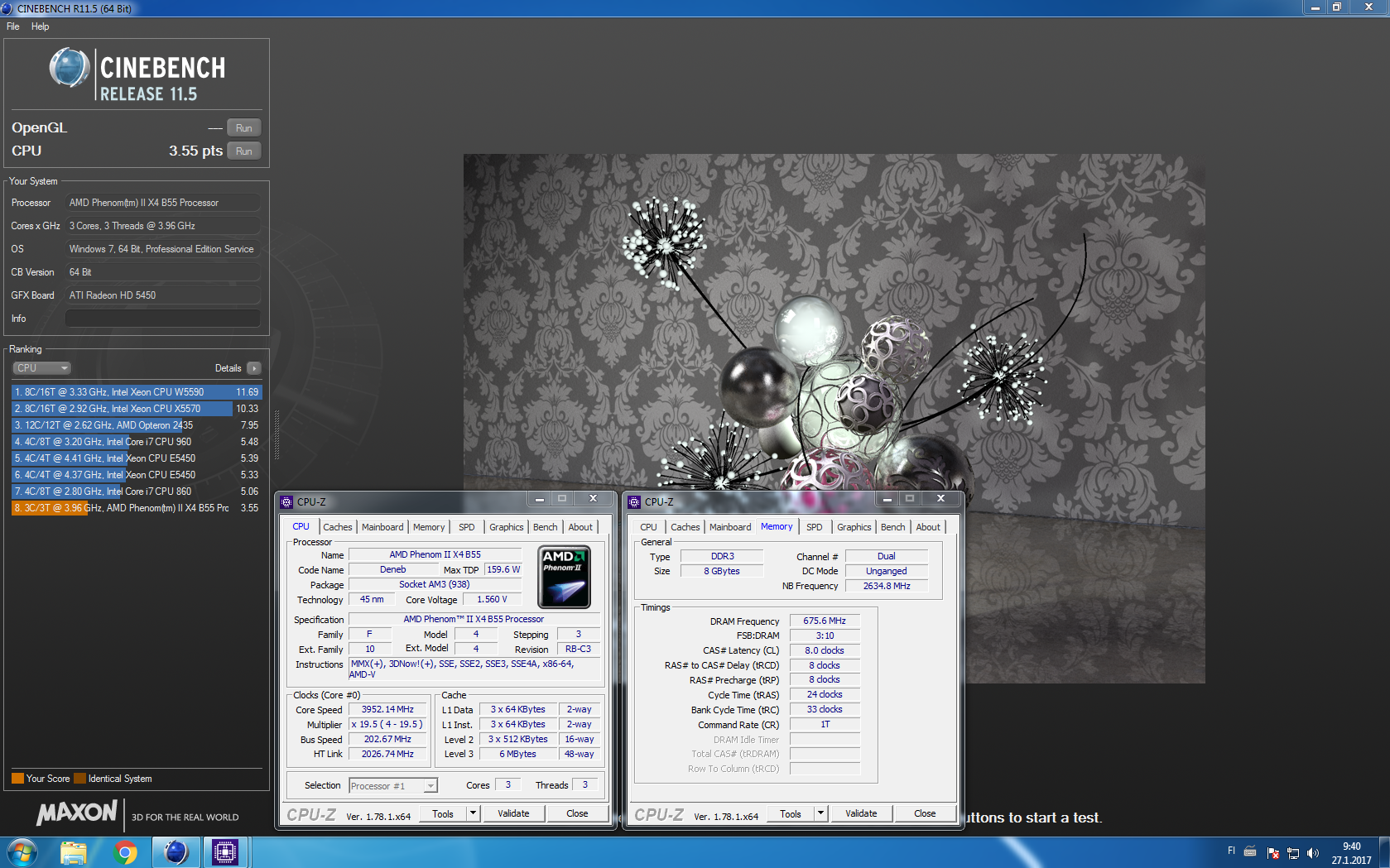
Task: Select ranking row 4.37 GHz Xeon E5450
Action: tap(137, 475)
